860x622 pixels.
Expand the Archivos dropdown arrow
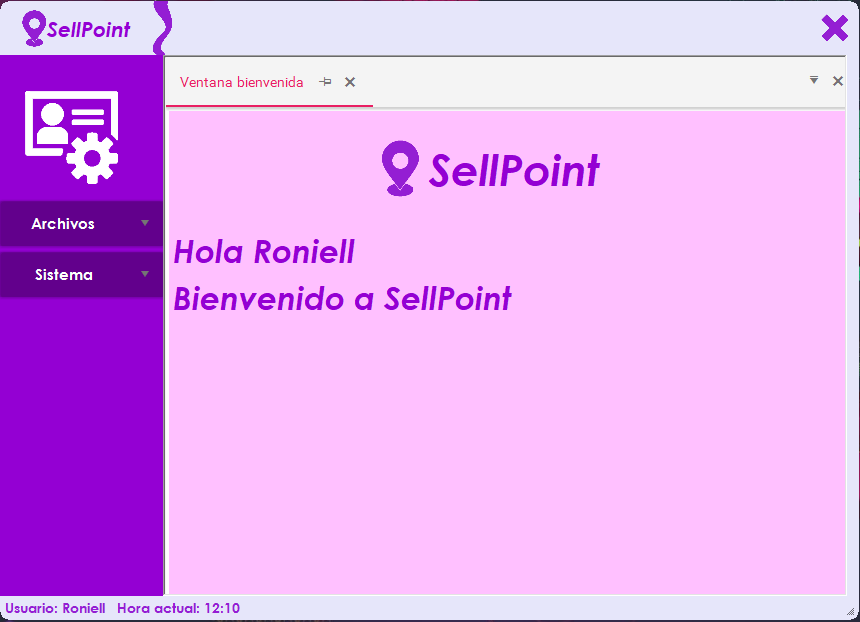coord(145,223)
